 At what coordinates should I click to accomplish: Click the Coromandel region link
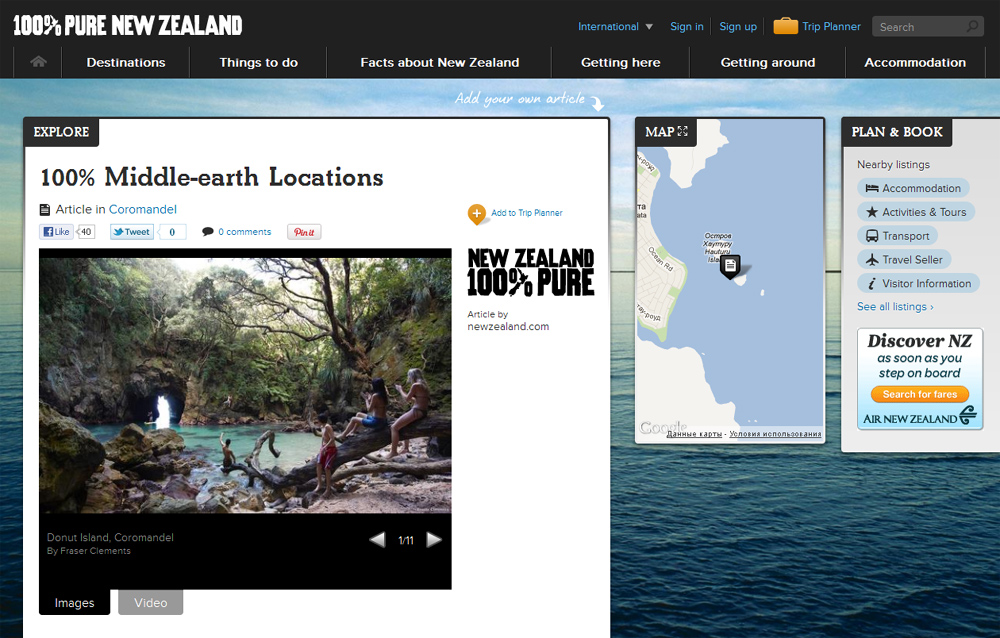pyautogui.click(x=143, y=209)
